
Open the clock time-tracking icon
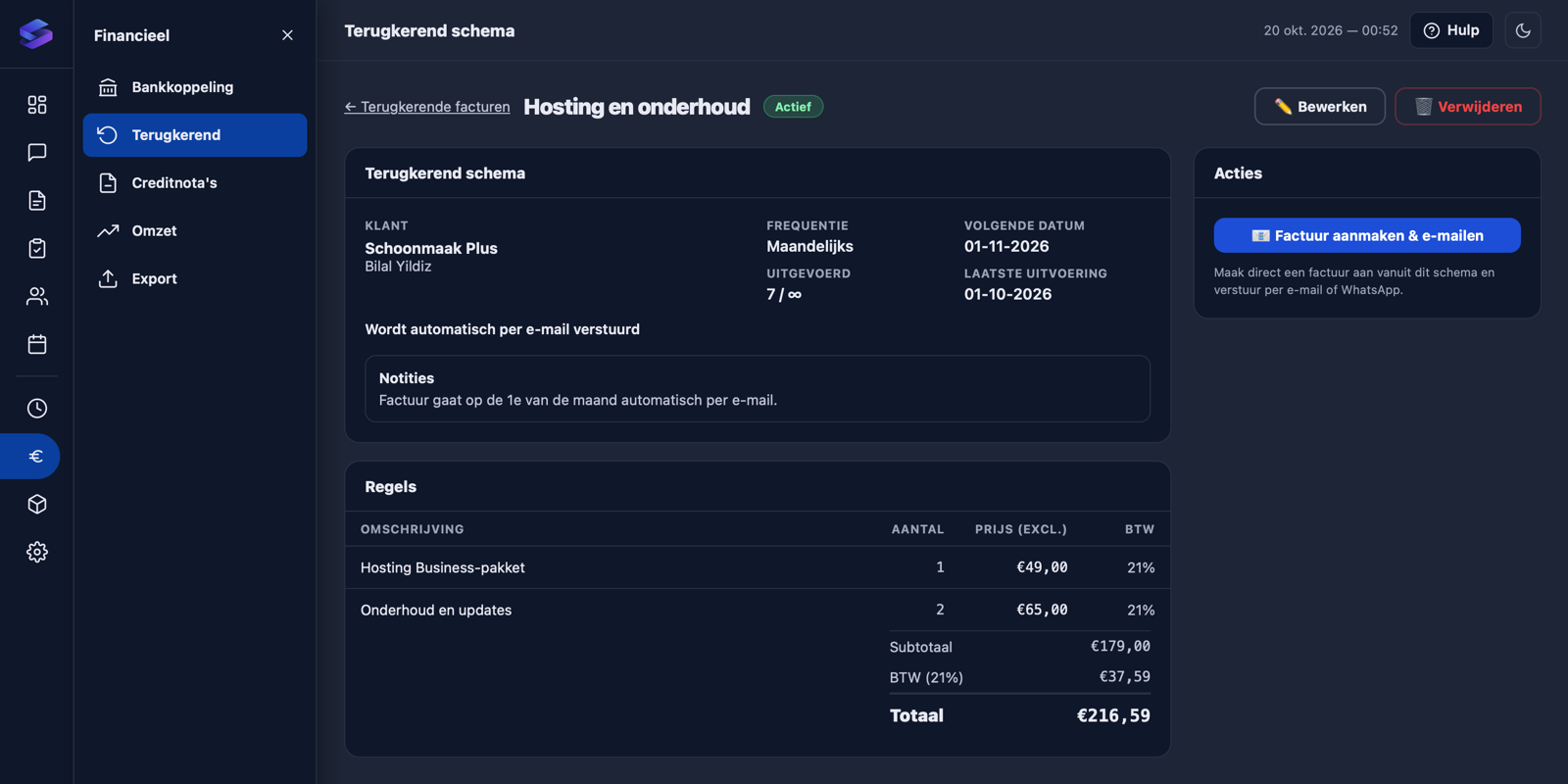[37, 409]
